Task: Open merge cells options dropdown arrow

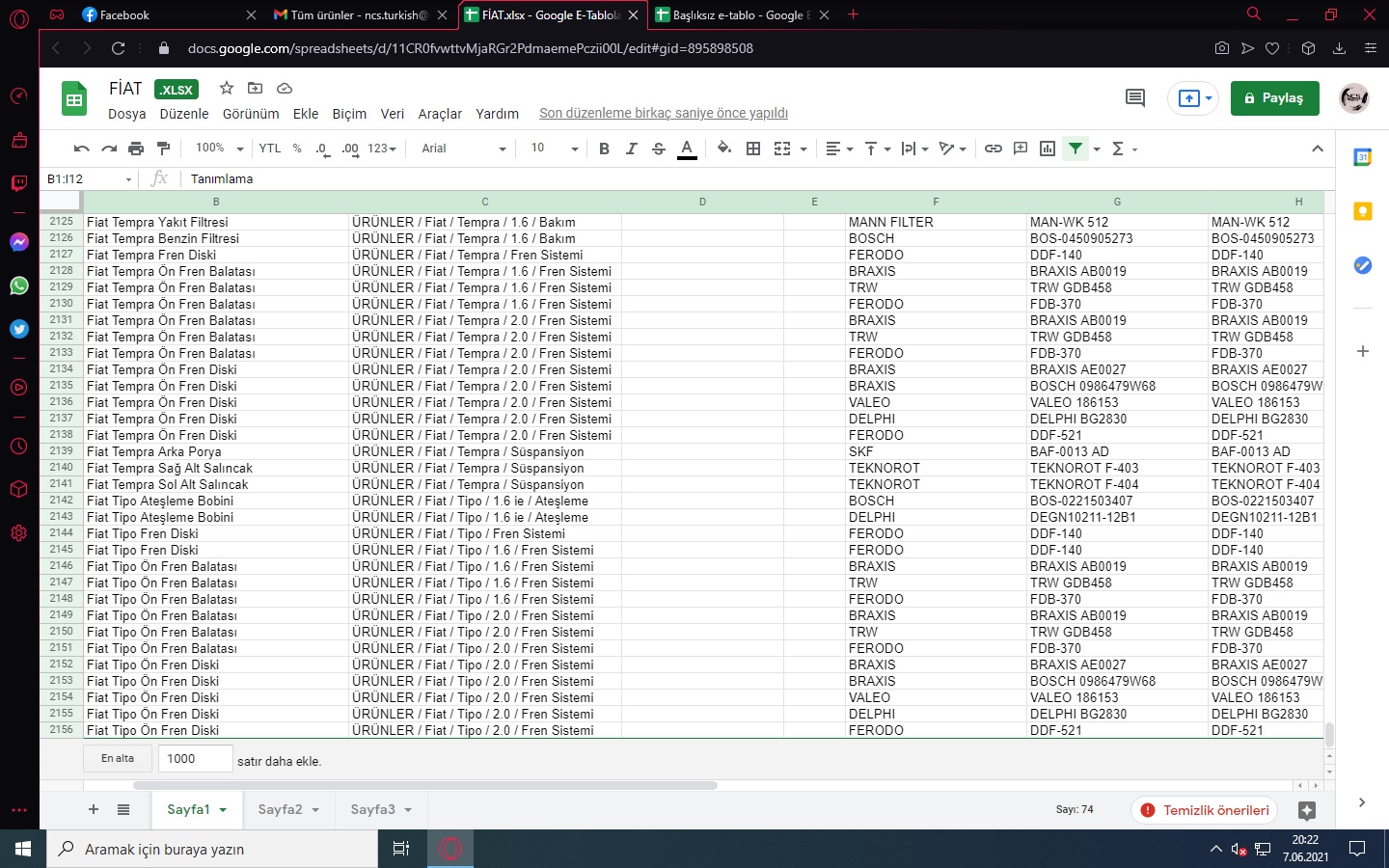Action: (803, 149)
